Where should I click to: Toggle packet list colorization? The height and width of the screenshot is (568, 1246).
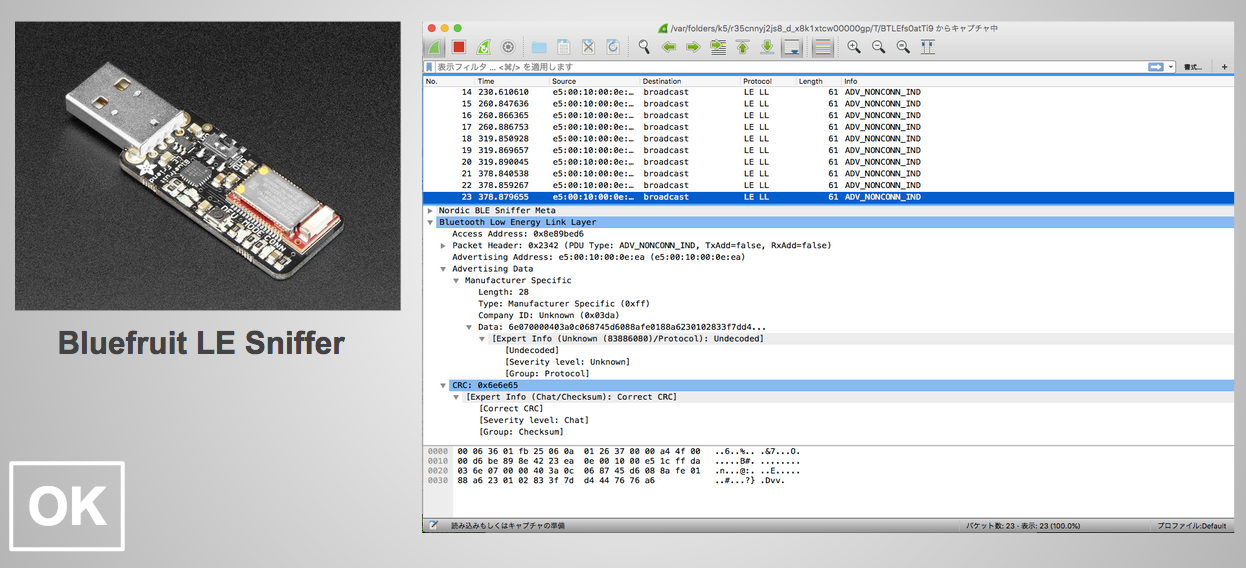click(x=823, y=47)
